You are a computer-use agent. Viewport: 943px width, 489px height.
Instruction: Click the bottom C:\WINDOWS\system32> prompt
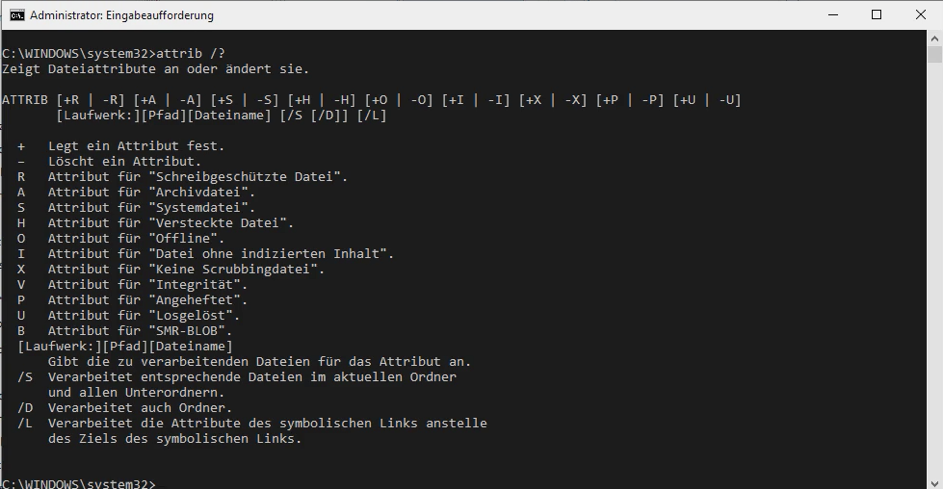click(79, 484)
